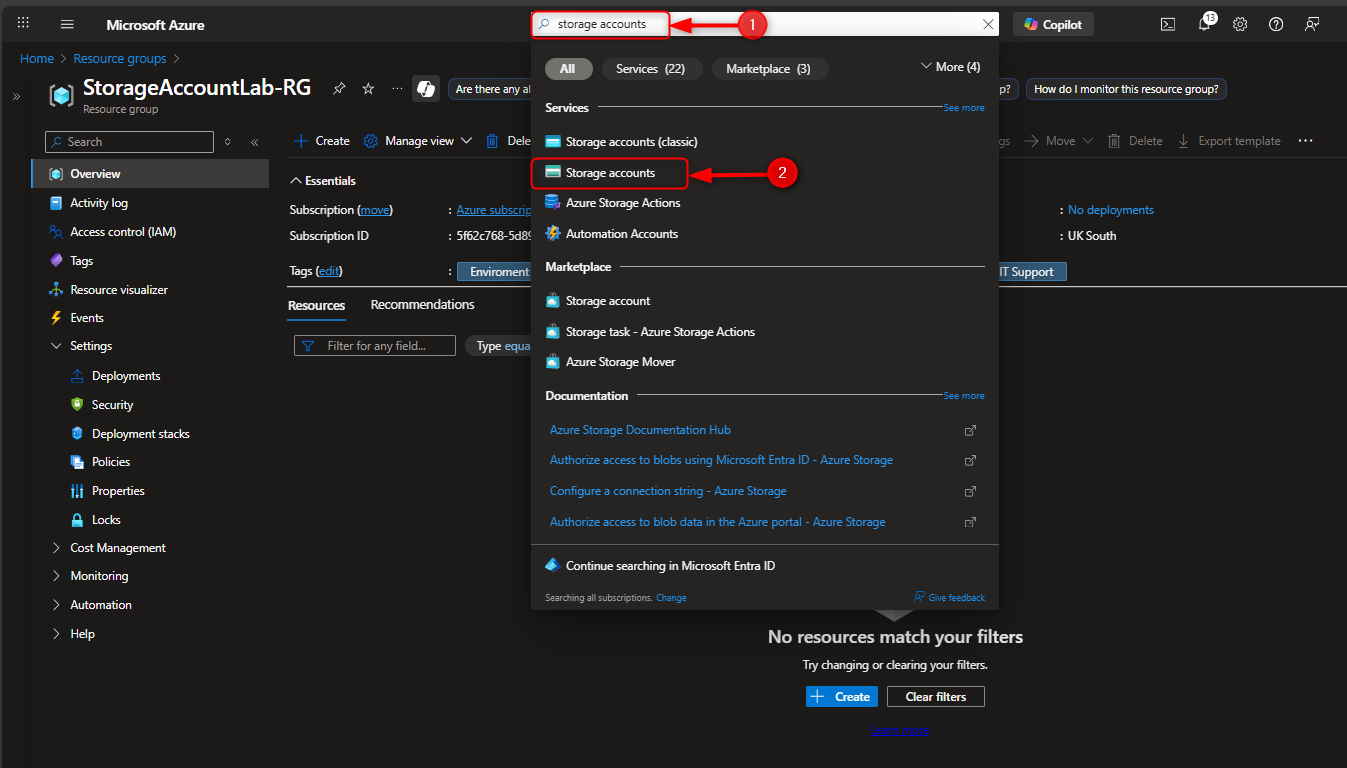Viewport: 1347px width, 768px height.
Task: Click the Clear filters button
Action: [934, 696]
